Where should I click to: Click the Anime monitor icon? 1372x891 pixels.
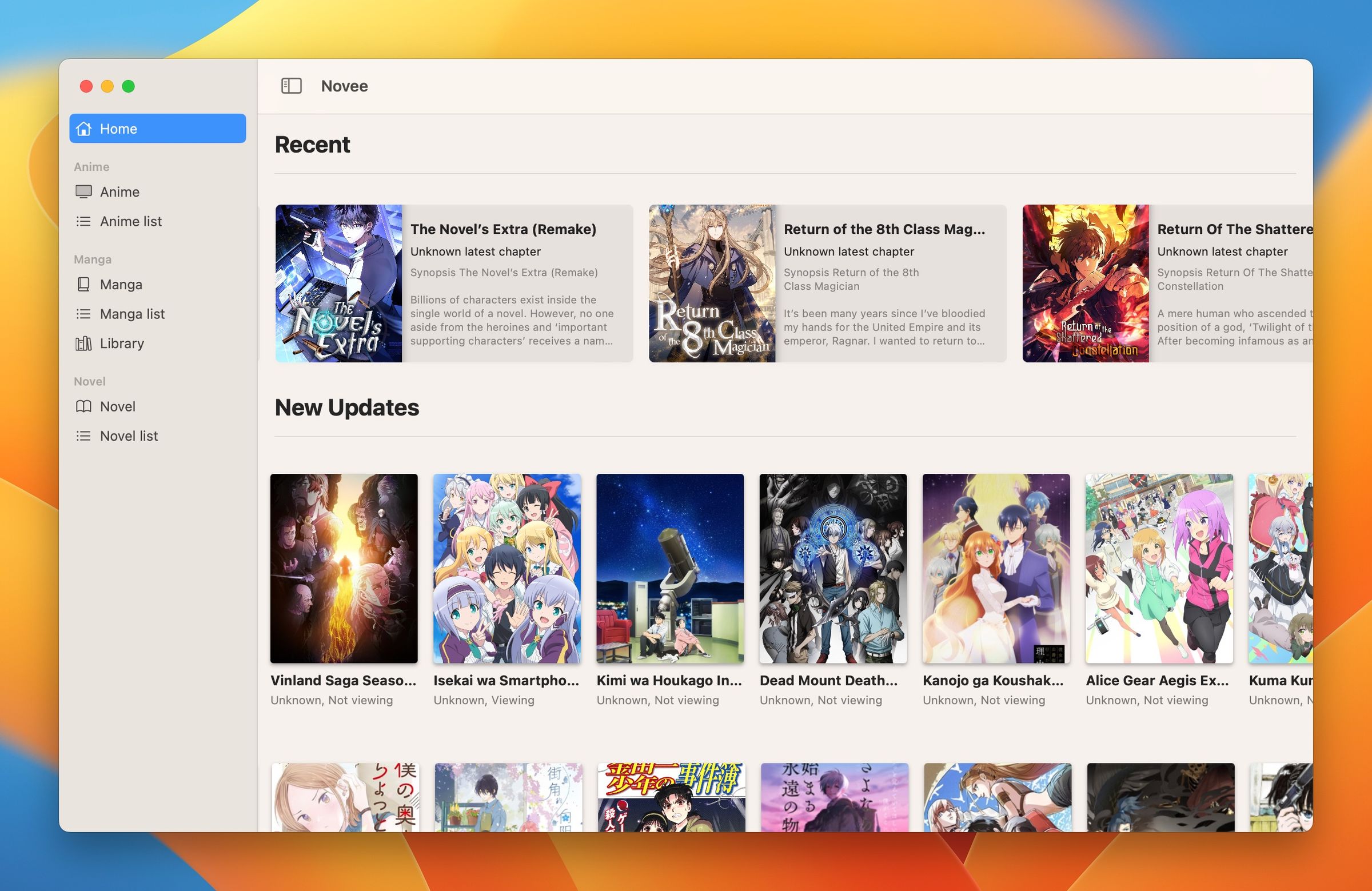(83, 191)
